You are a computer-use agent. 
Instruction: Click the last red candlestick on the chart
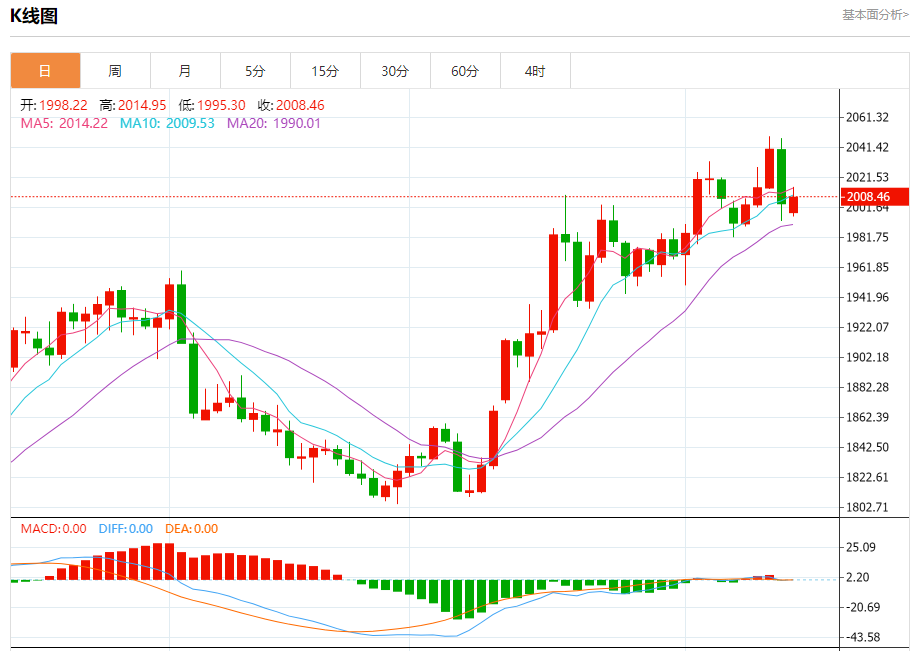(793, 205)
